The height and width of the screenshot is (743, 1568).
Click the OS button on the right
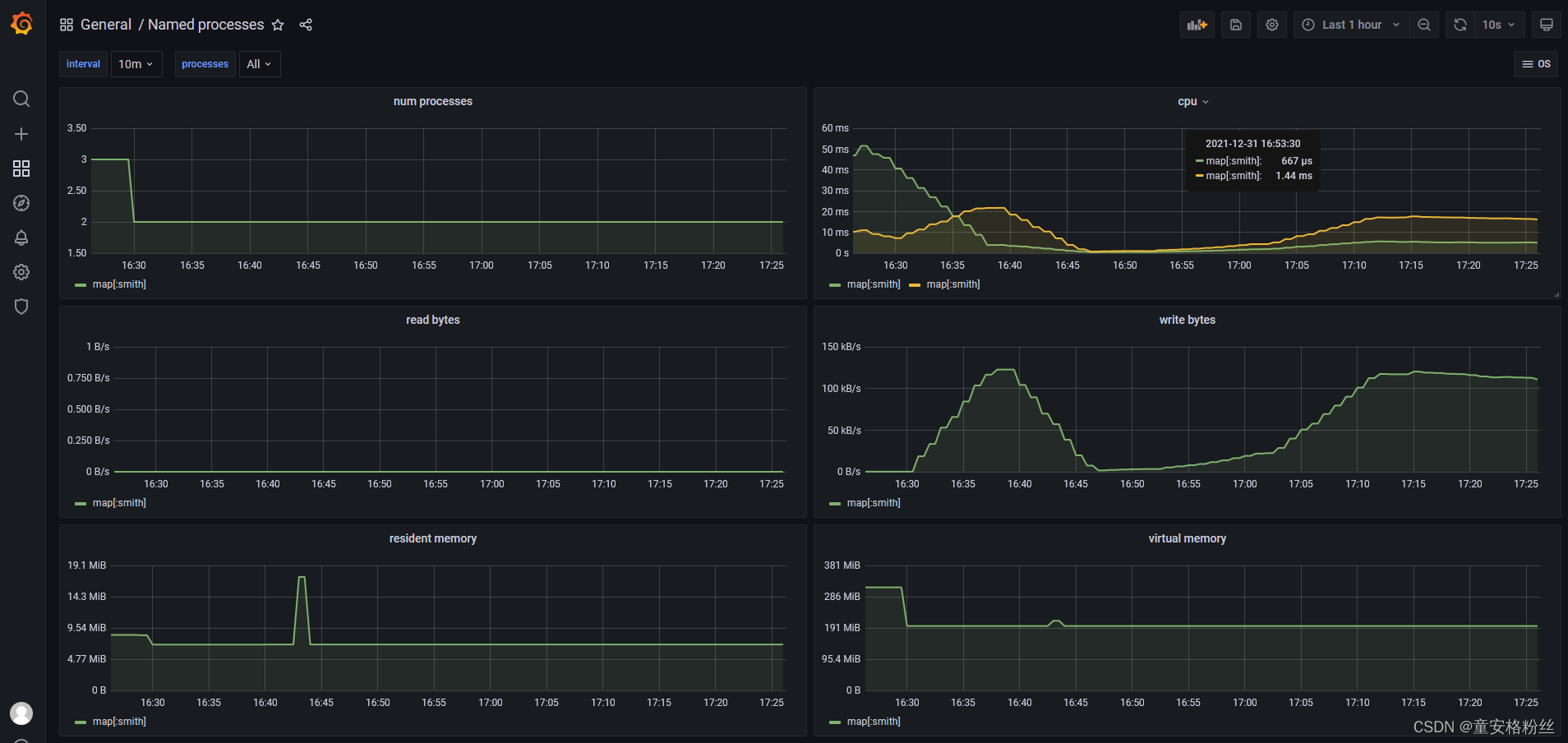(1535, 63)
